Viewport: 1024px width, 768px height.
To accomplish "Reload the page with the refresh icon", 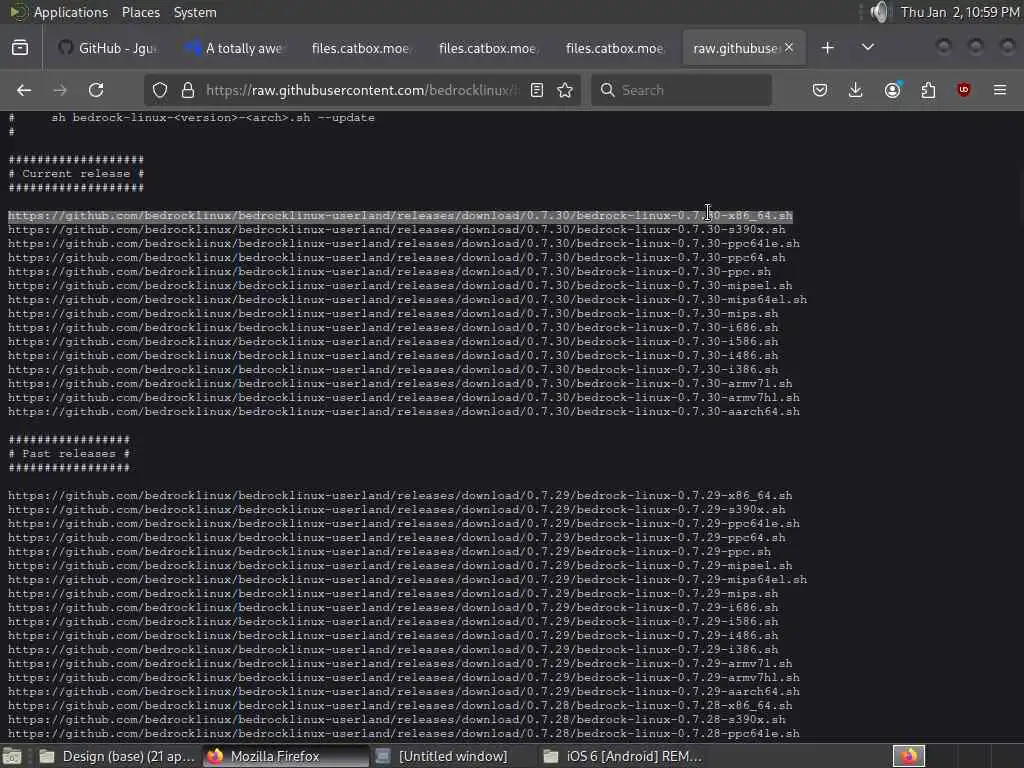I will (96, 90).
